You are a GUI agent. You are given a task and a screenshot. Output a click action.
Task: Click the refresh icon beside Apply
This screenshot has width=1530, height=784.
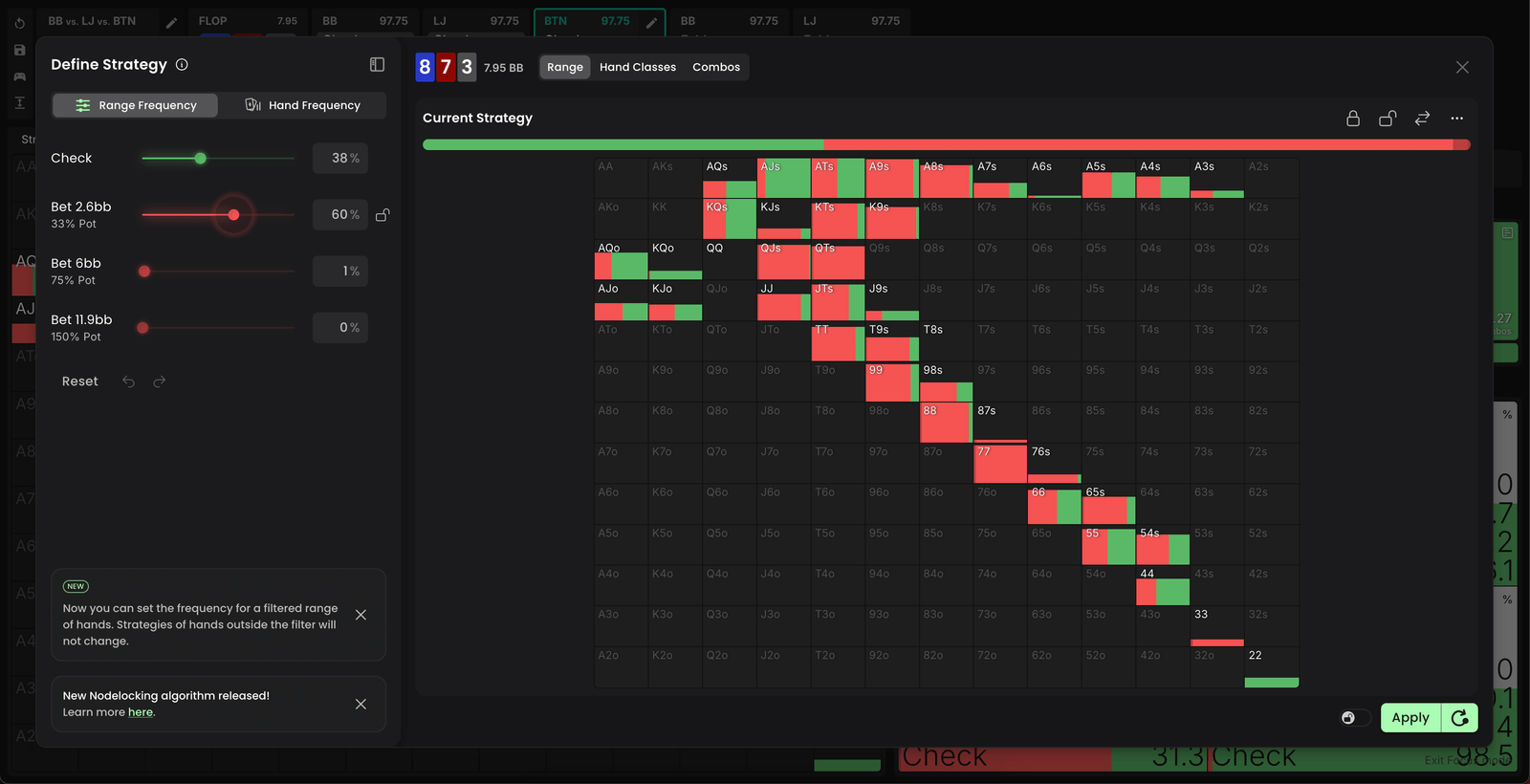point(1459,718)
